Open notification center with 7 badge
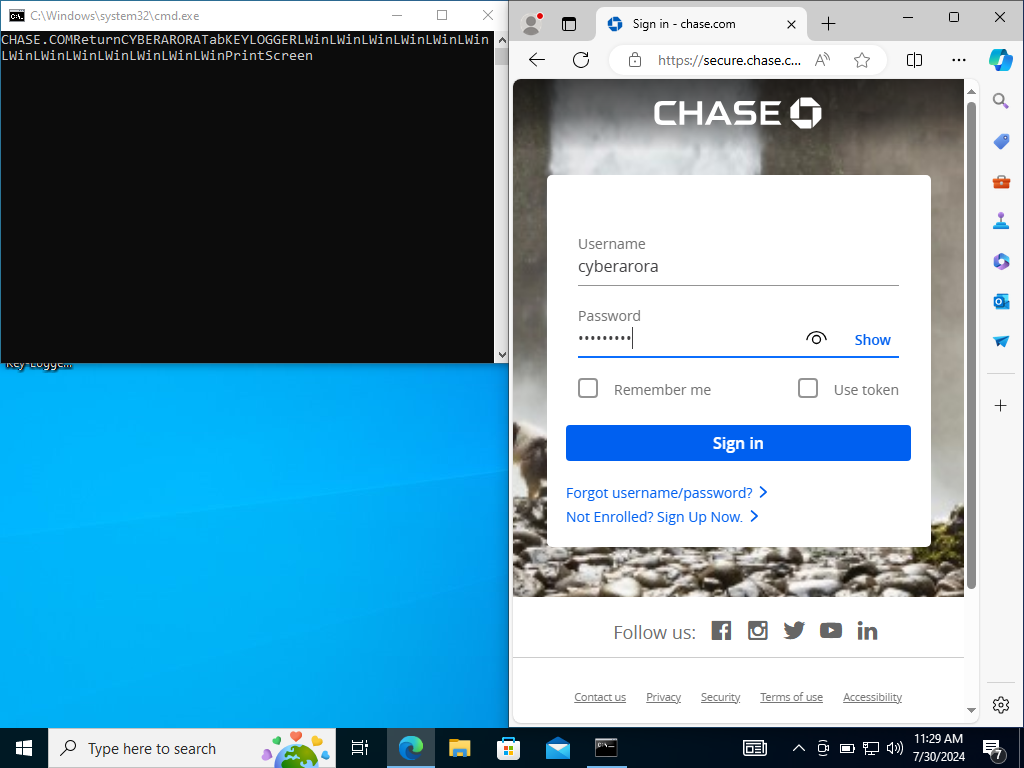 point(993,749)
